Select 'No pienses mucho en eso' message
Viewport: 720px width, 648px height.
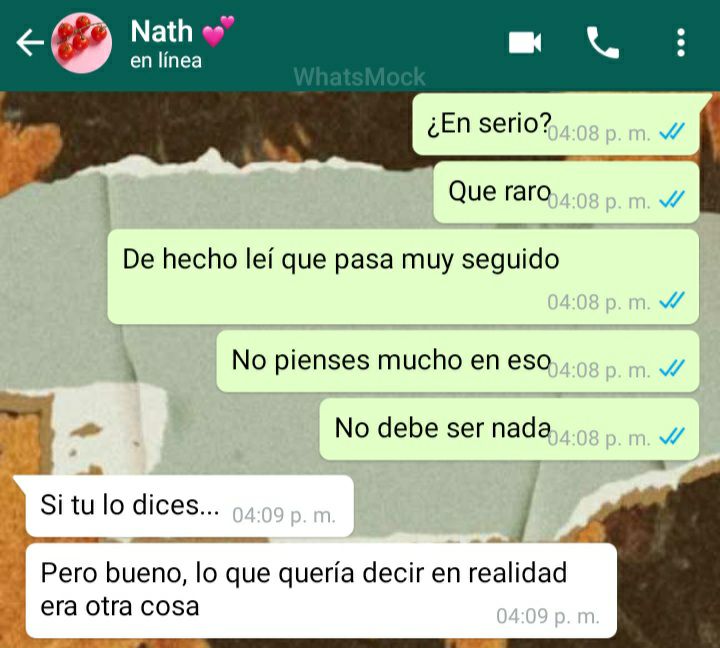coord(458,361)
